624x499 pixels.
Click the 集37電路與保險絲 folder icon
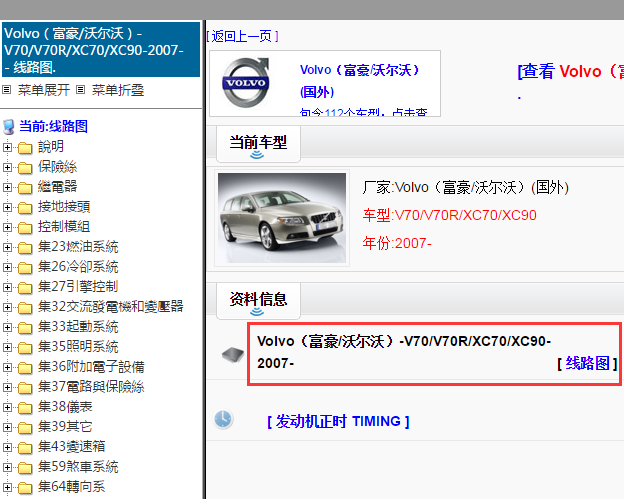tap(25, 388)
